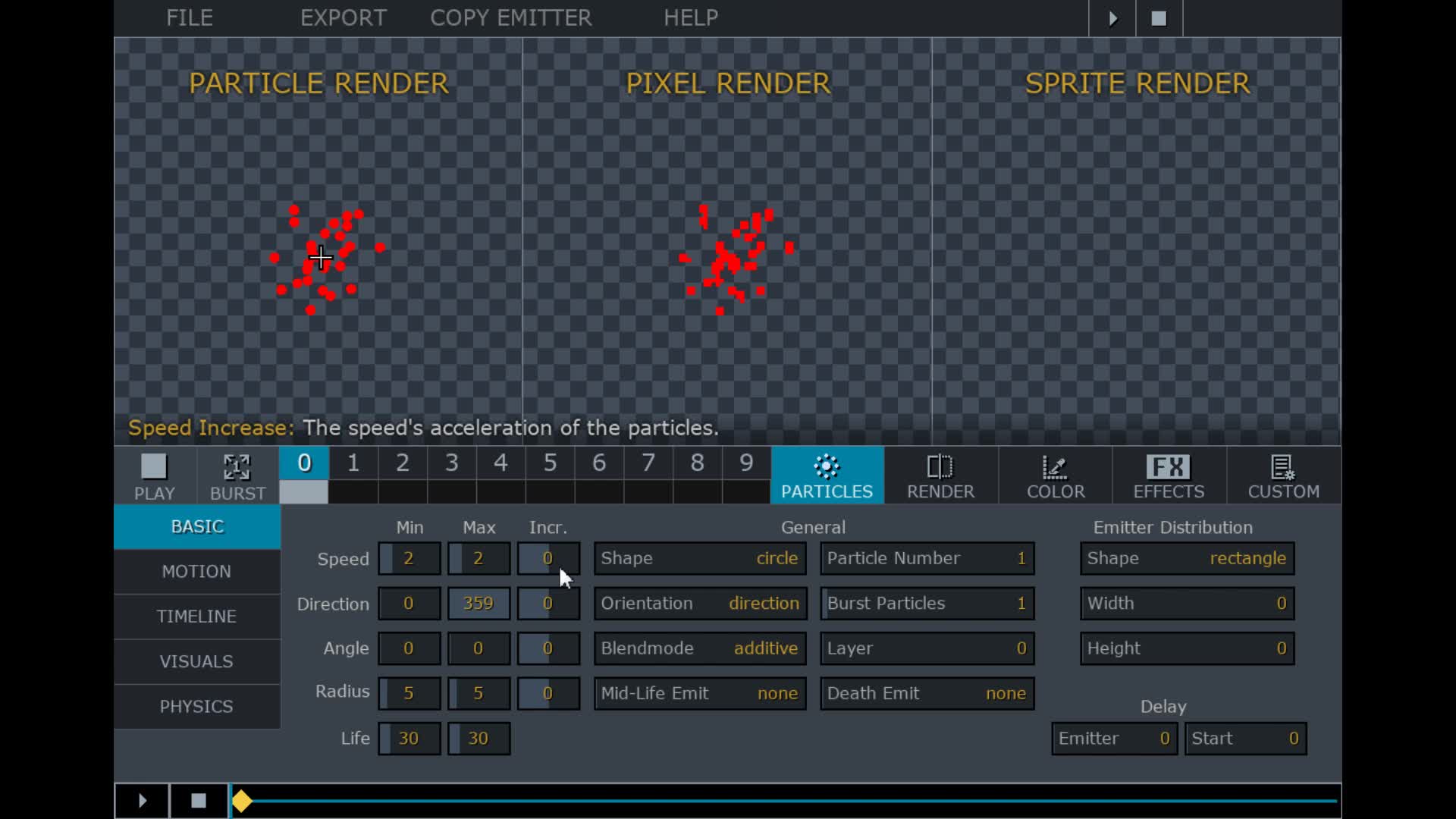Select emitter slot 3
The height and width of the screenshot is (819, 1456).
click(x=452, y=463)
